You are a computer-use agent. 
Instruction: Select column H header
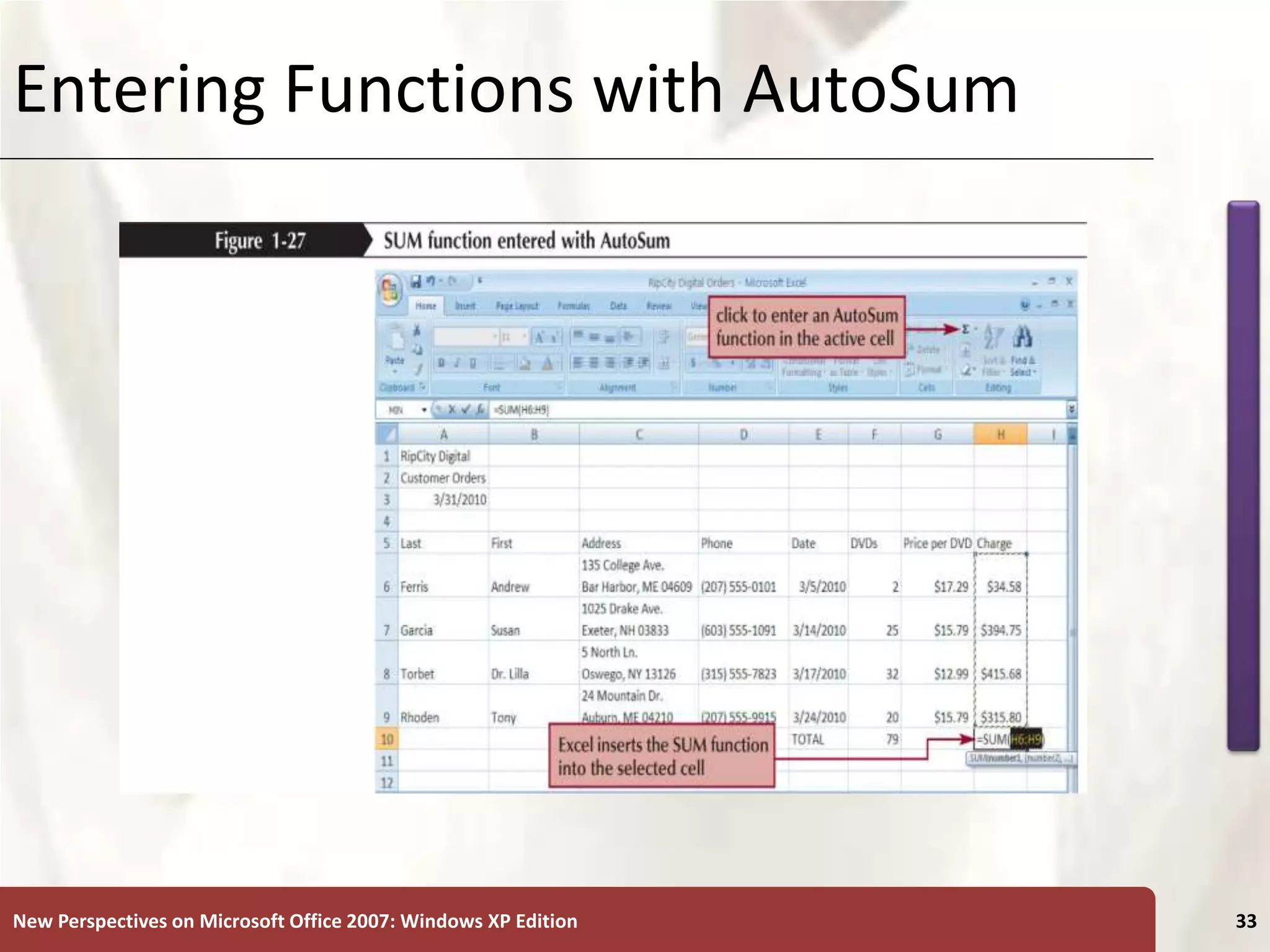point(1000,434)
